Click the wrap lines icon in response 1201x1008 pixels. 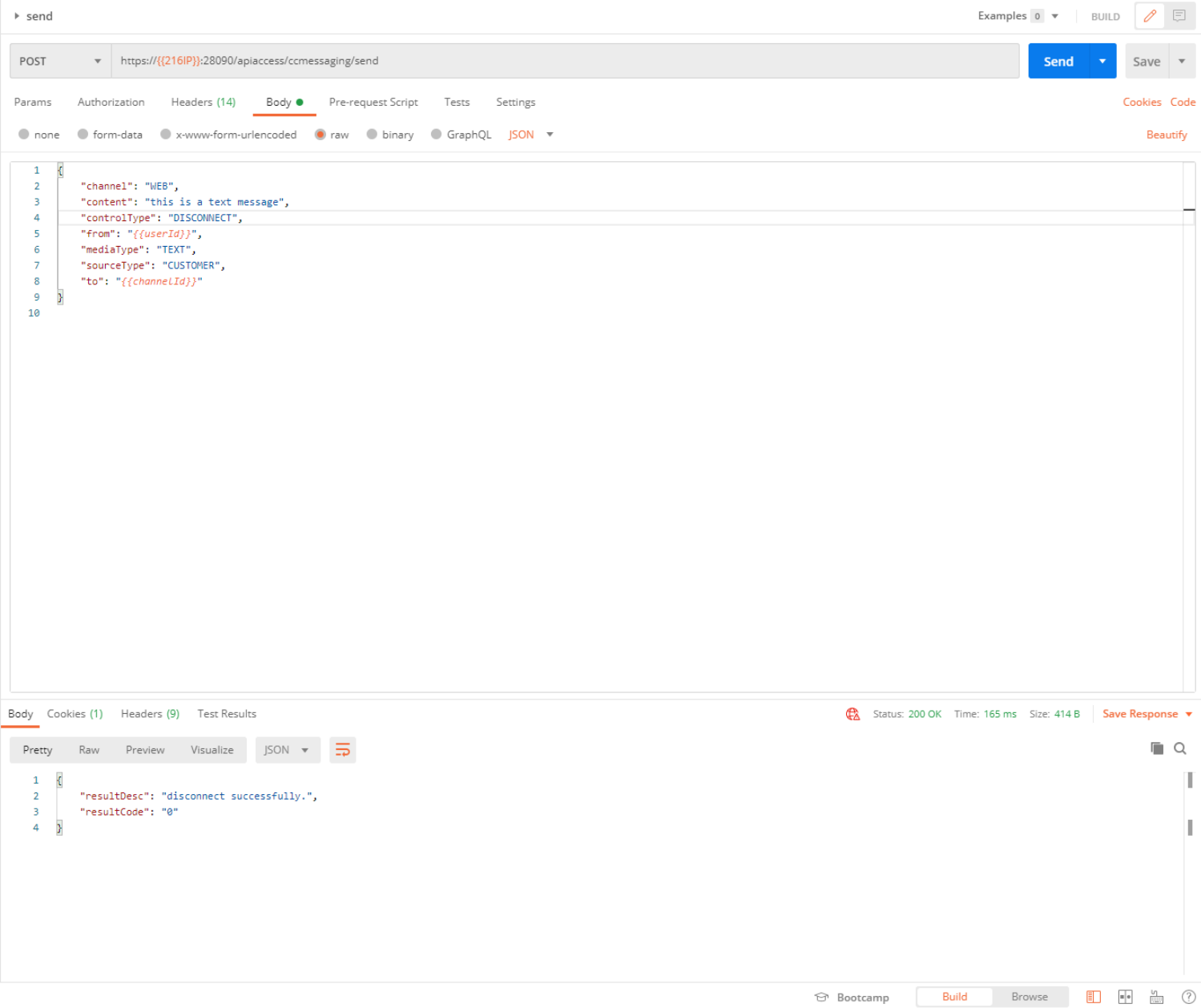coord(343,750)
